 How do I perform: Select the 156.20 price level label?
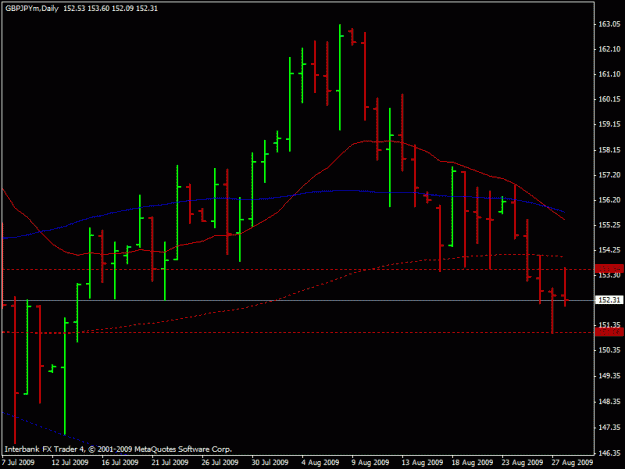609,200
